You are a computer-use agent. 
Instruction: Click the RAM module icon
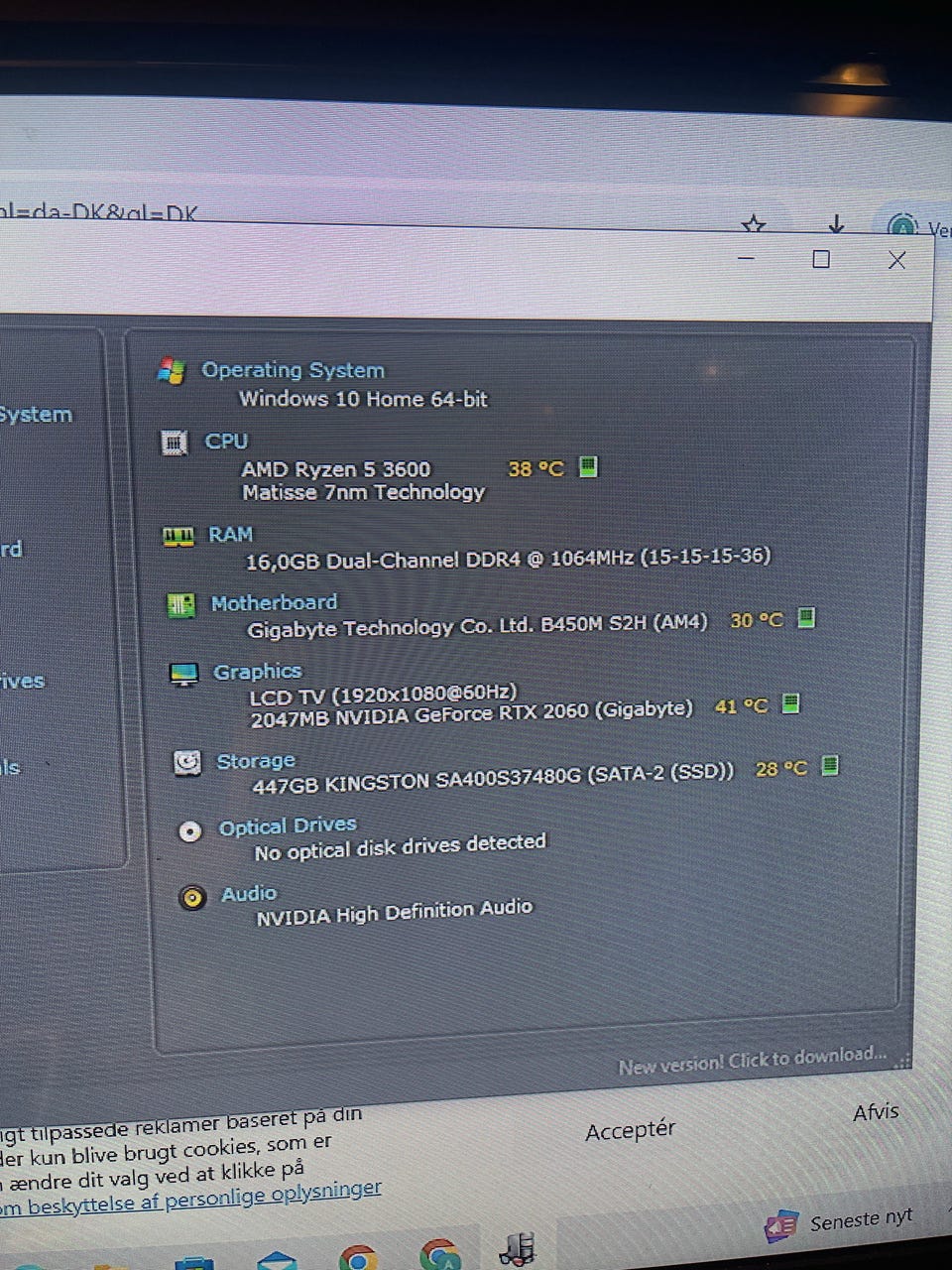coord(178,536)
